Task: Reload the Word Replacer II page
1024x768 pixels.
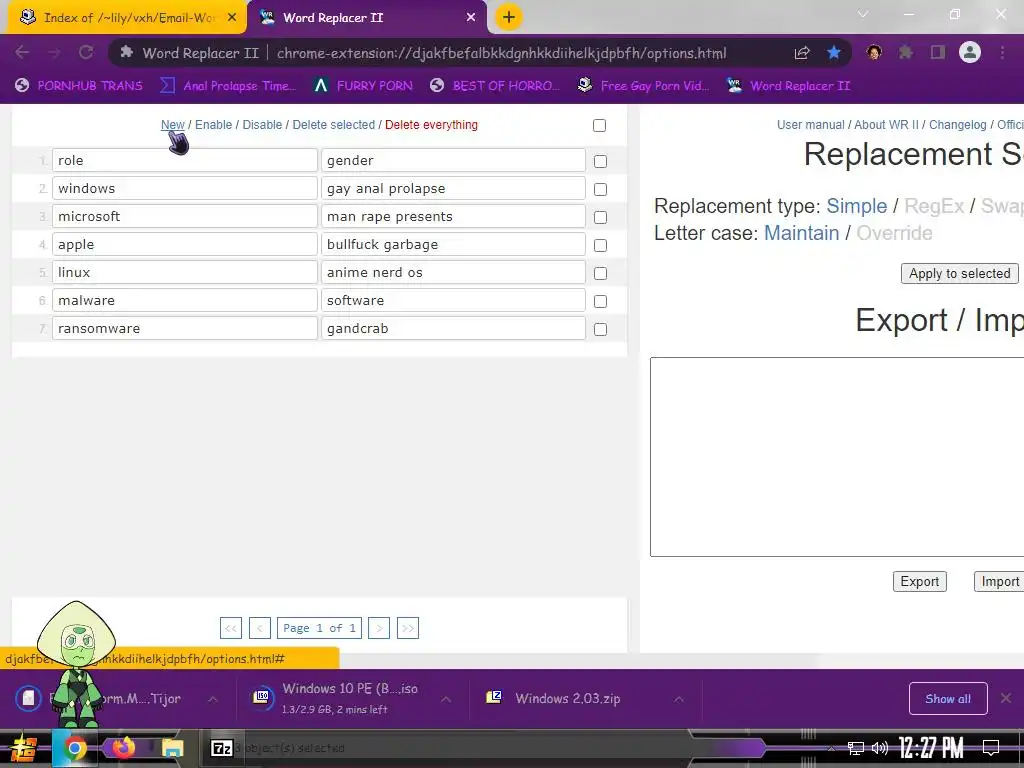Action: 86,53
